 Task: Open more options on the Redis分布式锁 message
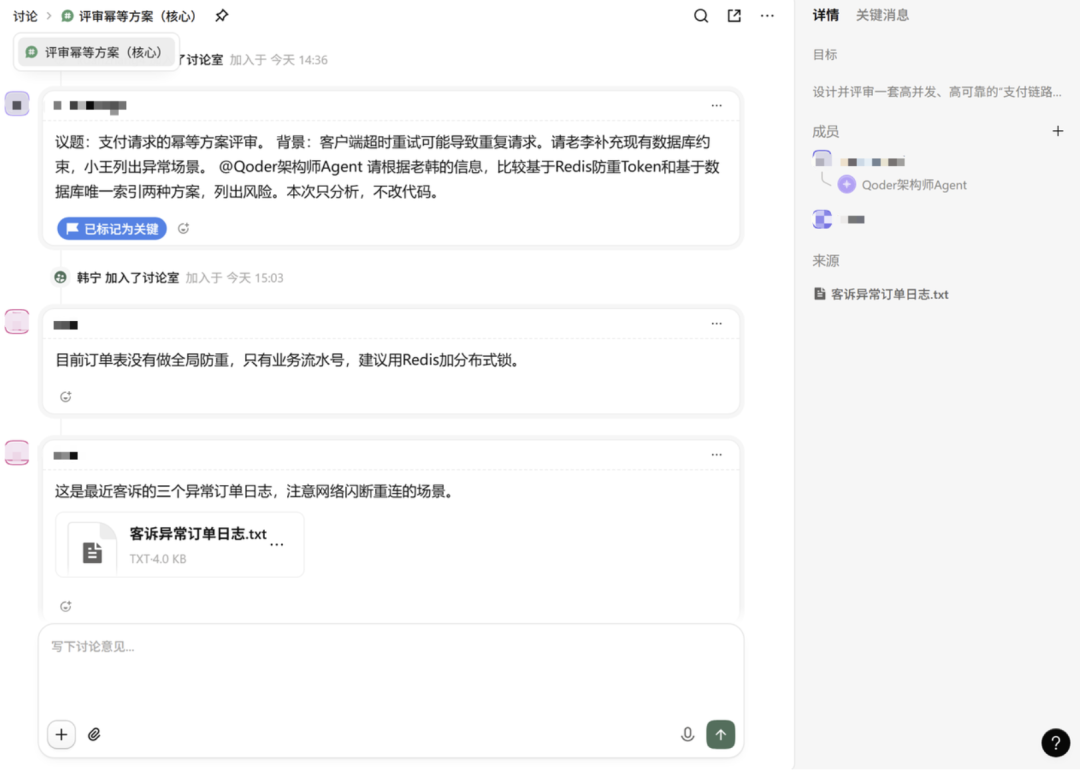716,324
